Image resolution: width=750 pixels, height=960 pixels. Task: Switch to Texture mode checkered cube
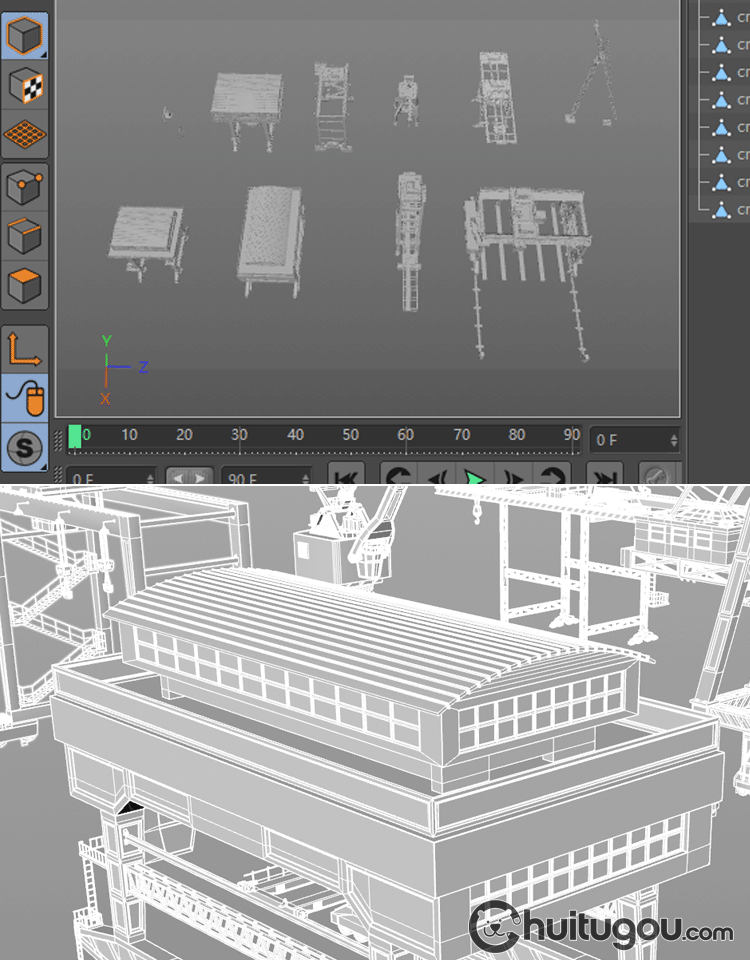click(x=24, y=86)
